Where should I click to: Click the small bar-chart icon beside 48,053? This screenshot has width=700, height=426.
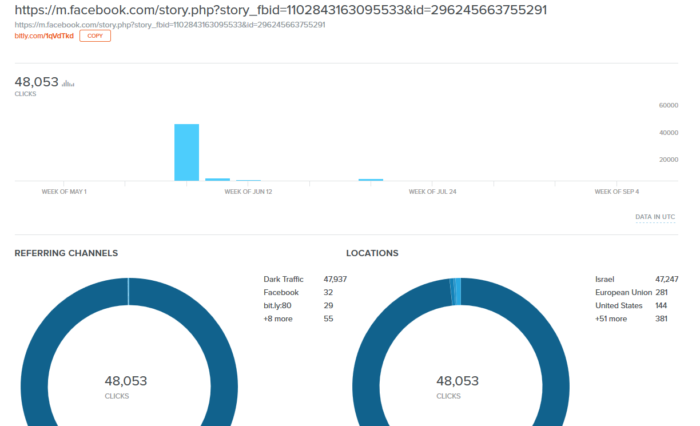pyautogui.click(x=68, y=83)
